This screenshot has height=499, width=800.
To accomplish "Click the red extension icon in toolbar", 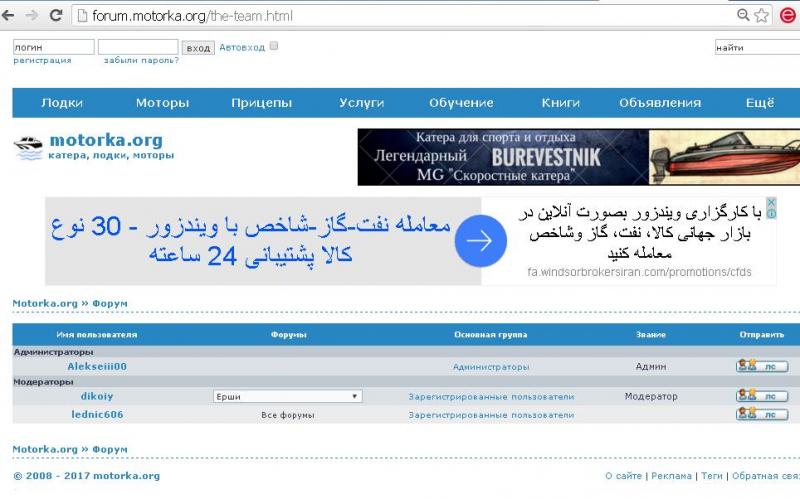I will 788,16.
